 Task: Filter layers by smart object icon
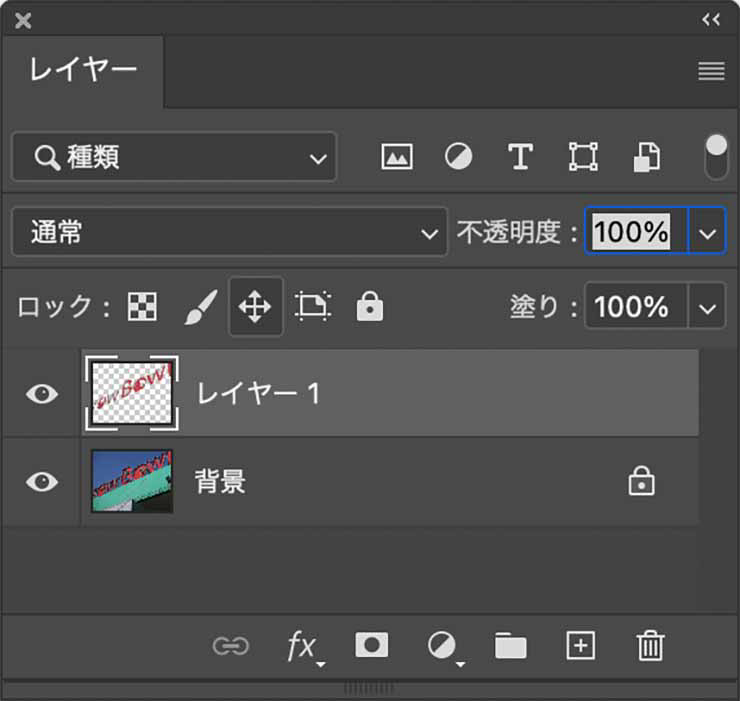647,157
